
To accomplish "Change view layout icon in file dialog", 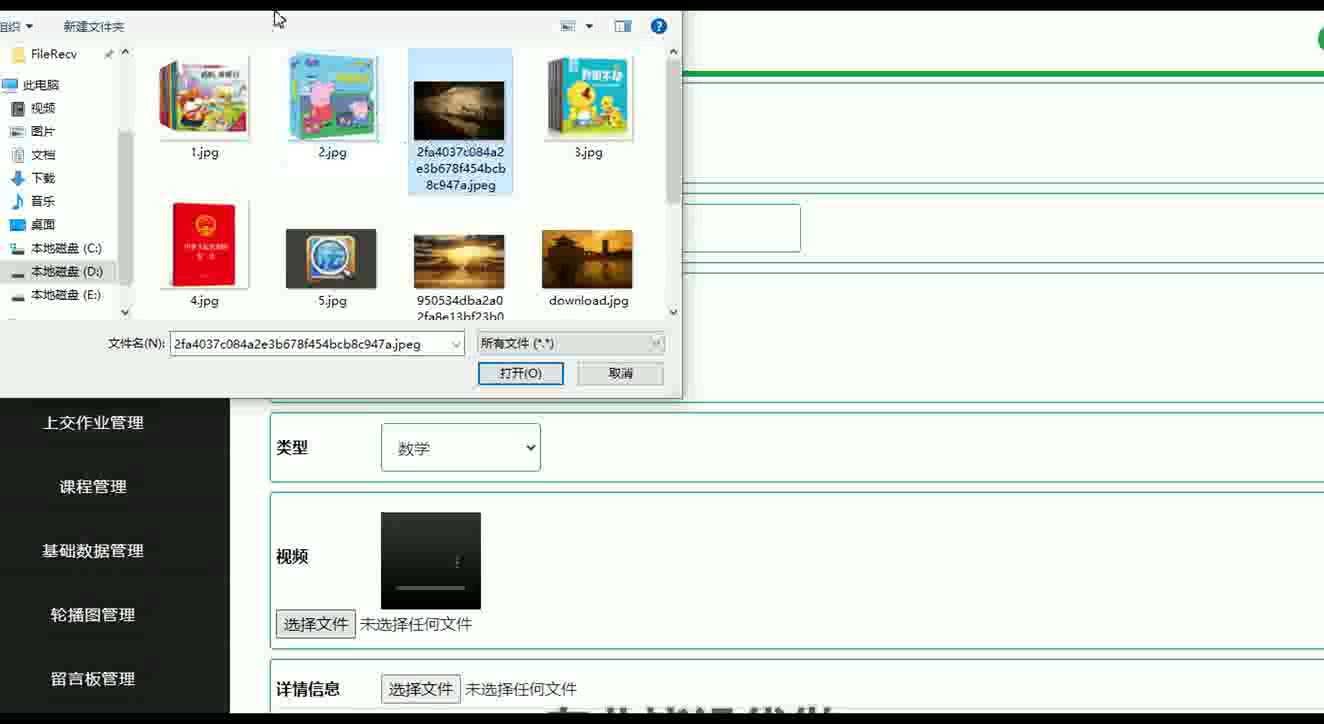I will click(568, 26).
